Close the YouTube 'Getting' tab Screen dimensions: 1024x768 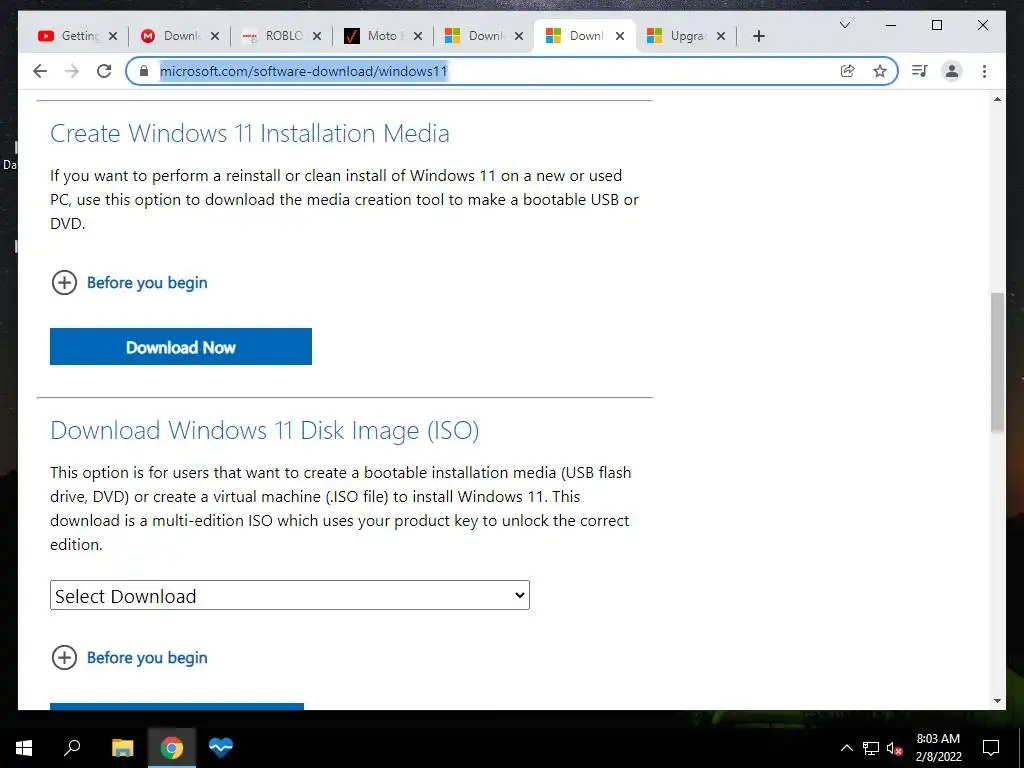[113, 36]
